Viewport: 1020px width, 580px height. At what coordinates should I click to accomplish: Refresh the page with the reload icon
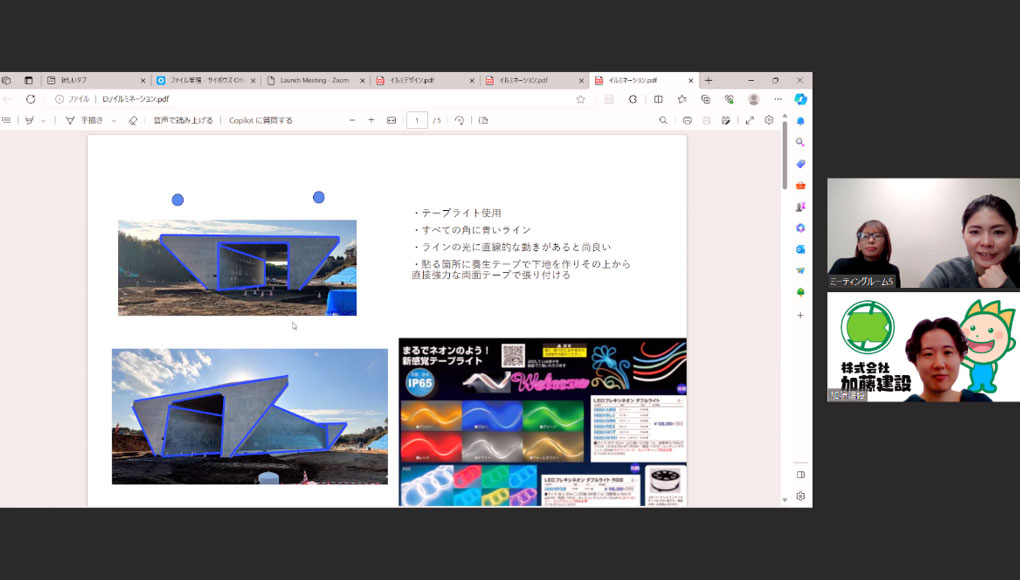(31, 99)
